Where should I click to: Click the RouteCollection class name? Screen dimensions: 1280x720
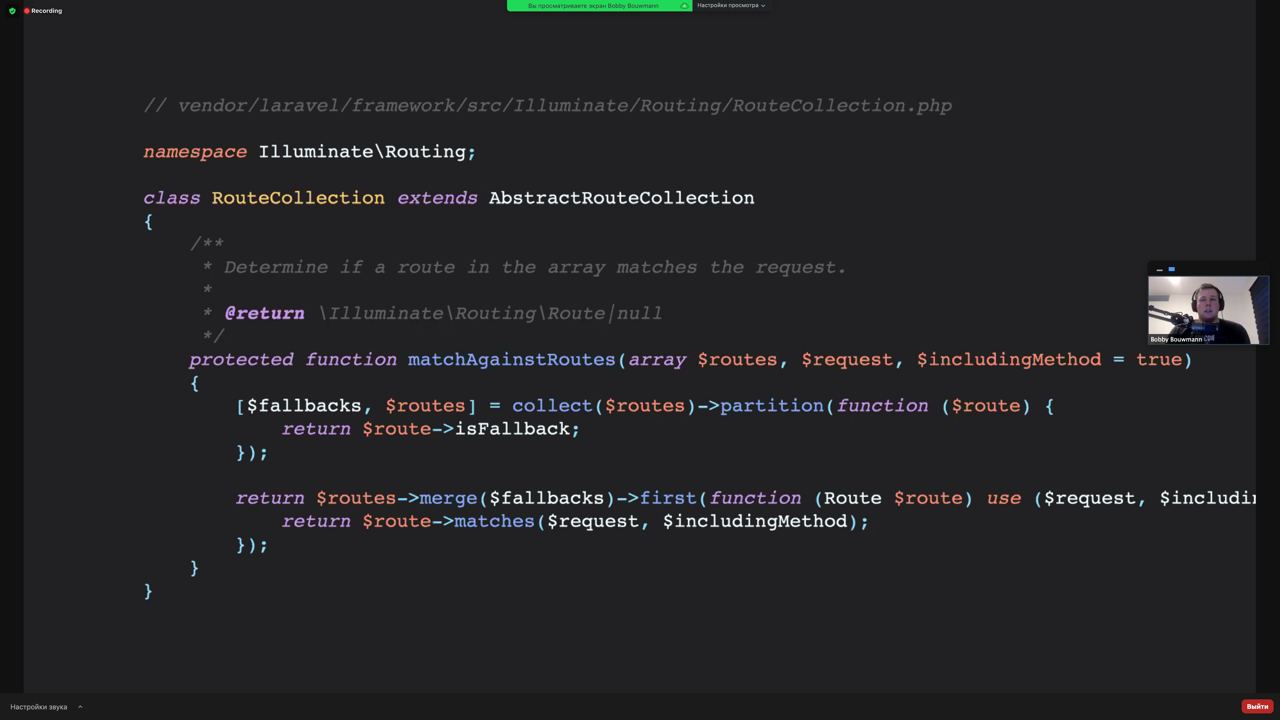pyautogui.click(x=298, y=197)
